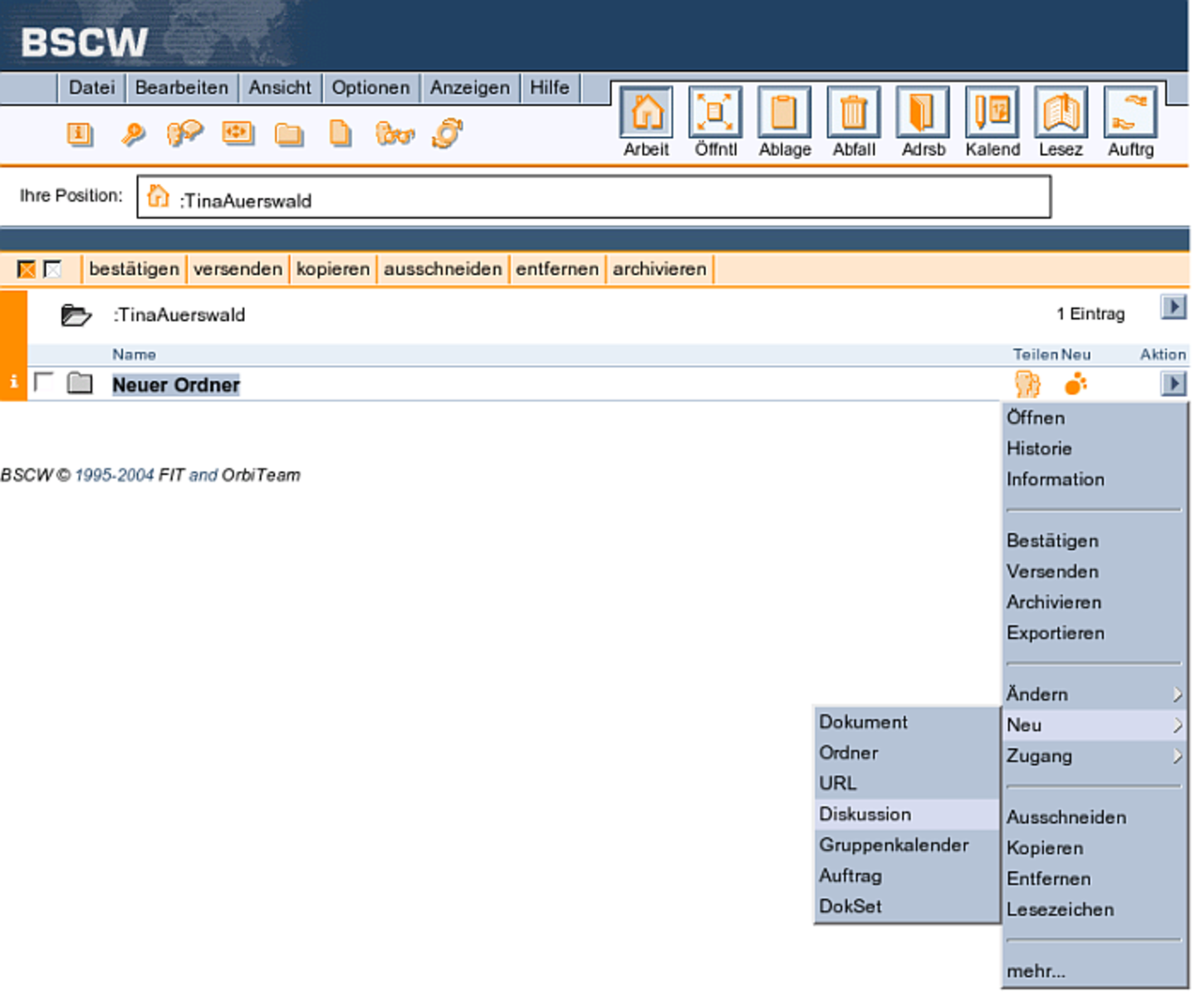Click the Ihre Position path field
1196x1008 pixels.
(594, 197)
